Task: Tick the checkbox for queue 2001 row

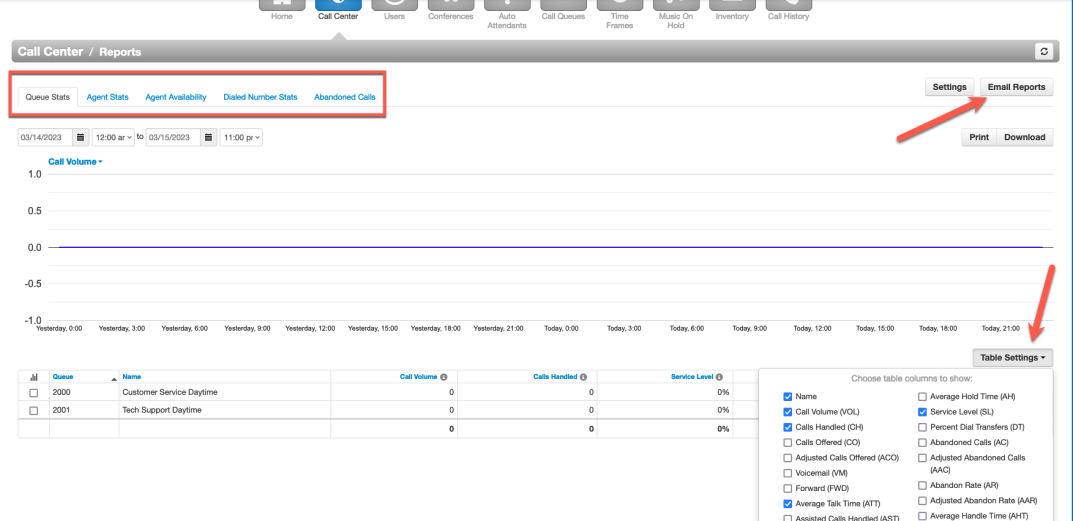Action: pos(34,411)
